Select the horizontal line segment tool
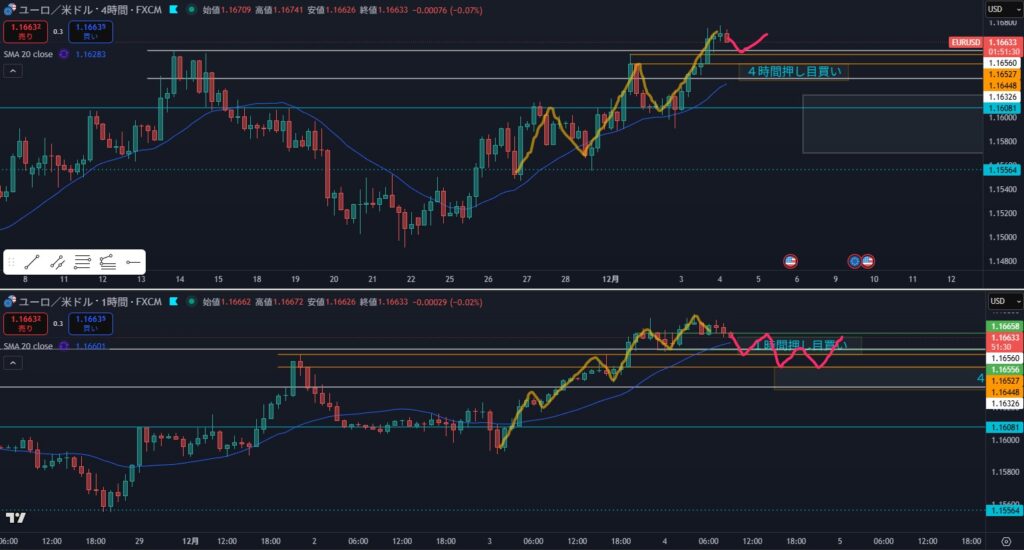The height and width of the screenshot is (550, 1024). pyautogui.click(x=133, y=262)
